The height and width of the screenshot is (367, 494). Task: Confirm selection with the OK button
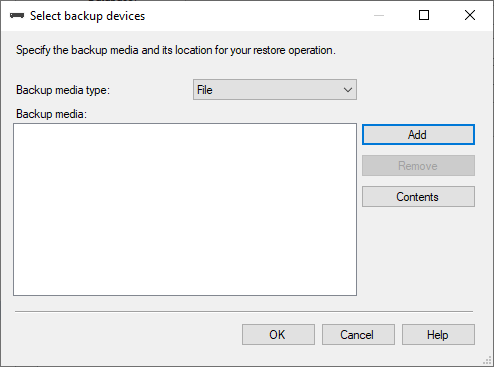point(278,335)
